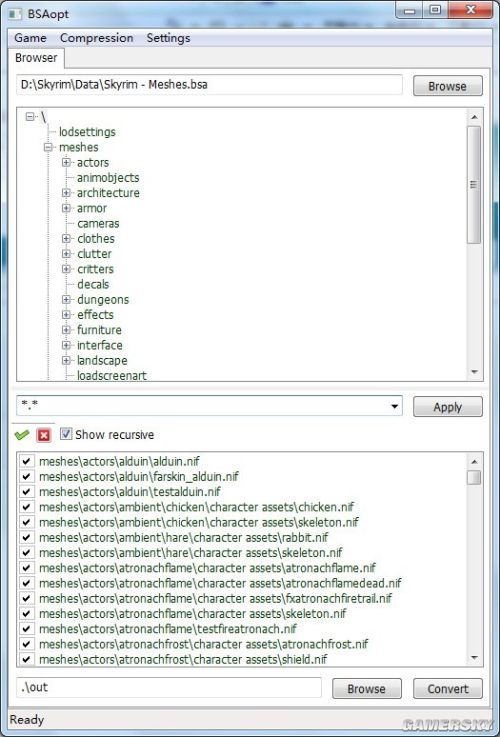
Task: Click the file list scrollbar thumb
Action: coord(474,478)
